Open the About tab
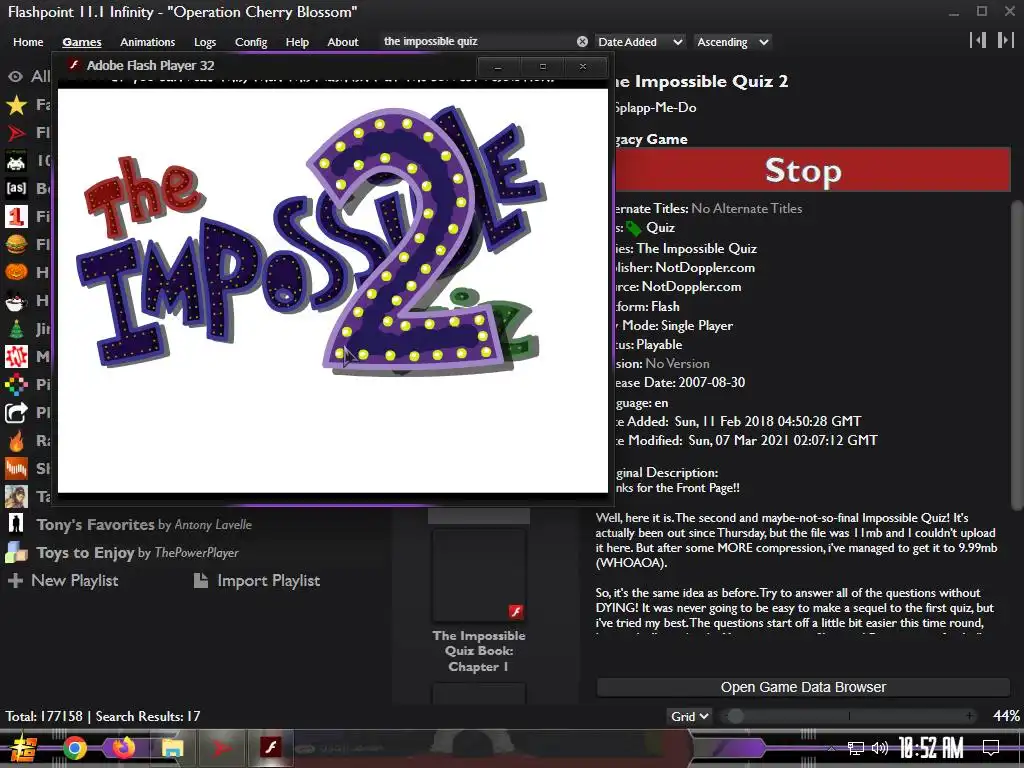 (x=343, y=42)
